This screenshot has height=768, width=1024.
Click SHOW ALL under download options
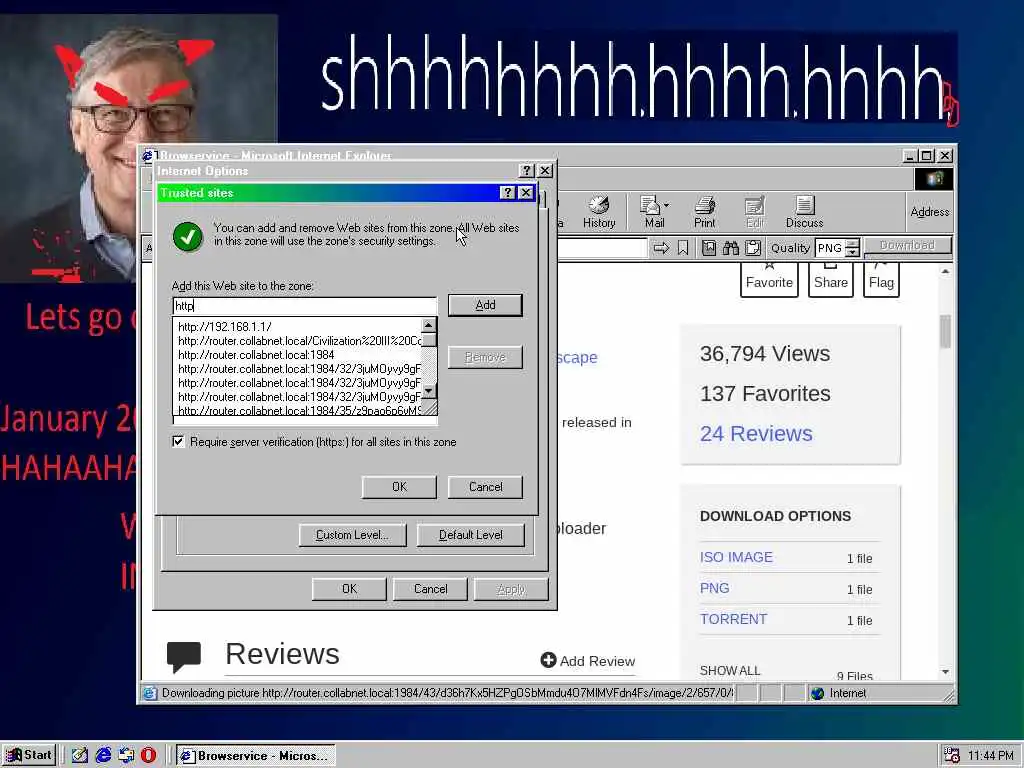pyautogui.click(x=730, y=671)
